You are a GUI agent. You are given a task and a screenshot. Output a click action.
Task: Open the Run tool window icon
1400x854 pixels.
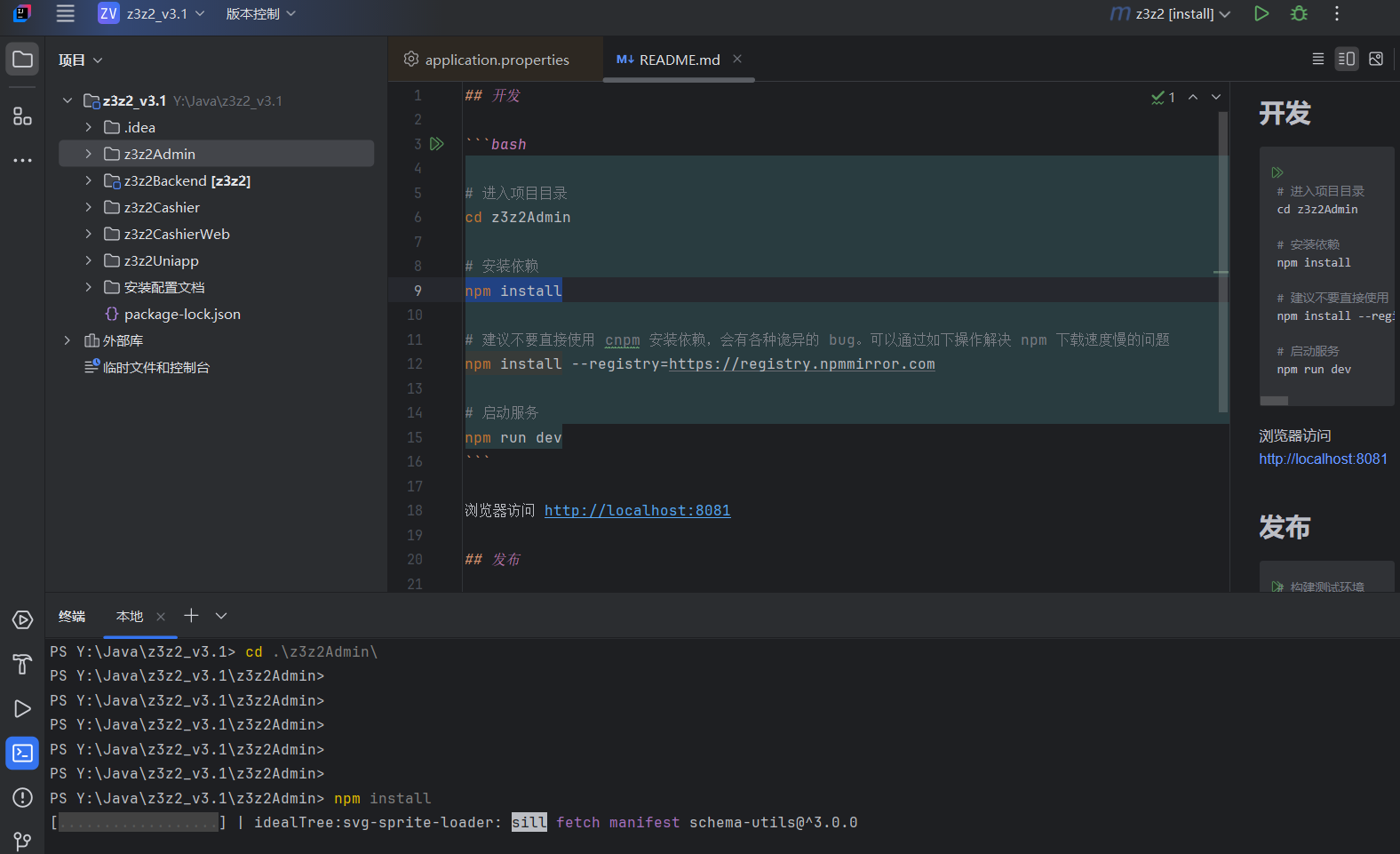[x=22, y=709]
